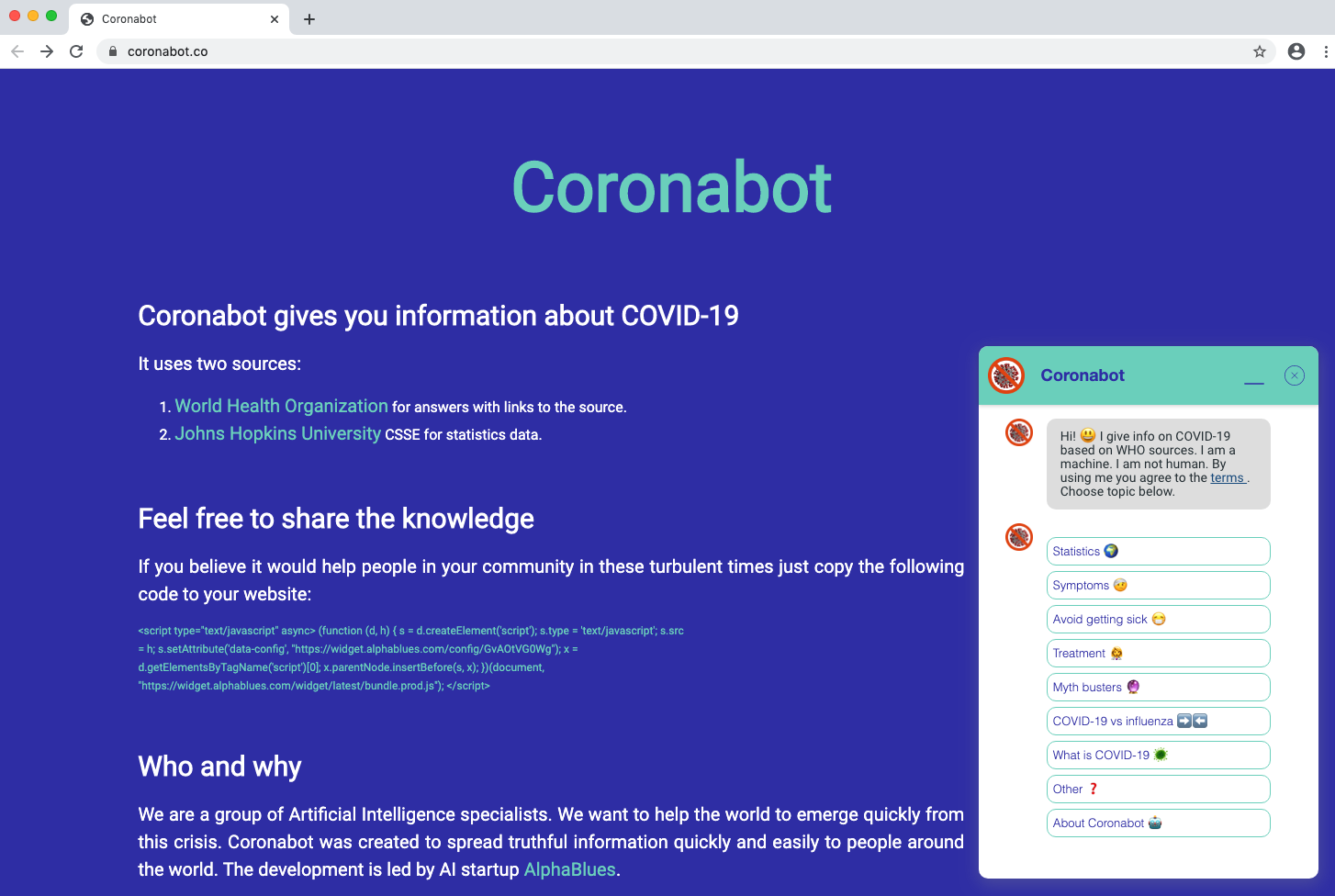1335x896 pixels.
Task: Click the large Coronabot page title
Action: [x=672, y=187]
